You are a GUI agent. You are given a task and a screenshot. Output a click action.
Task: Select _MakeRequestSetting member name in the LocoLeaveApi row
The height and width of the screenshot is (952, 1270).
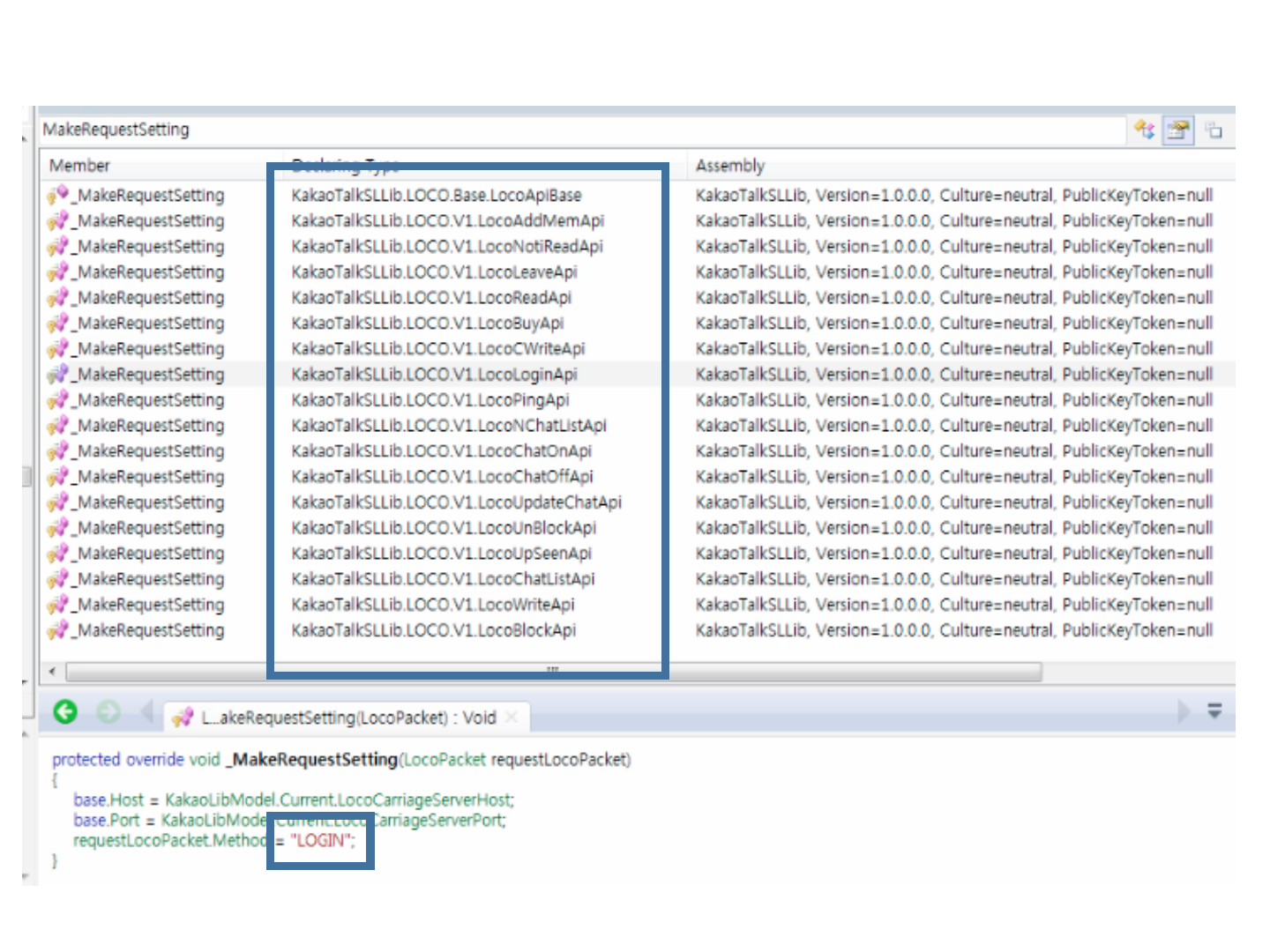tap(148, 271)
